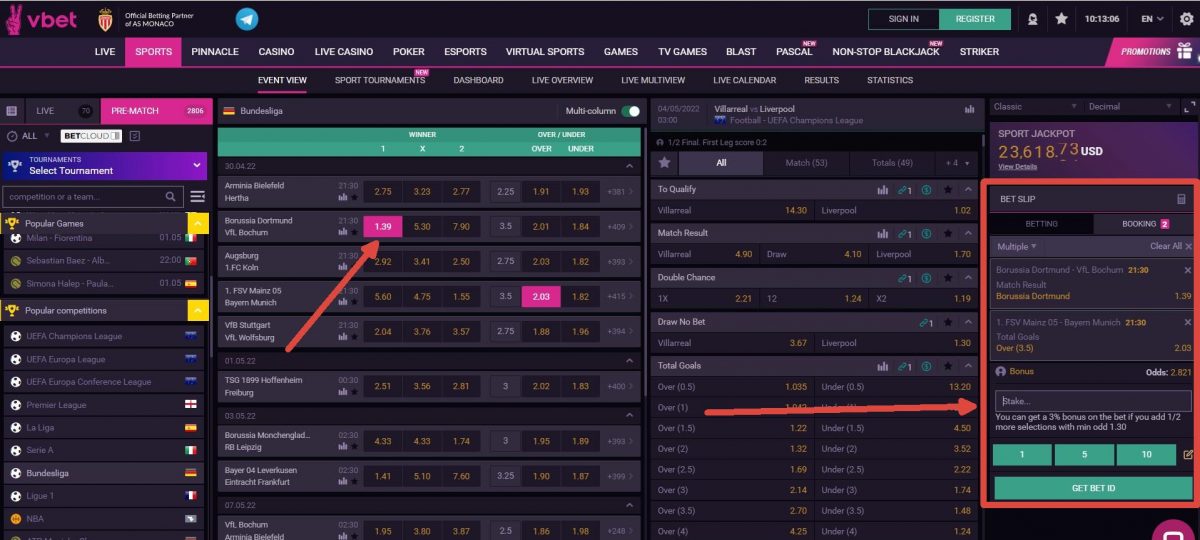Click the REGISTER button
Viewport: 1200px width, 540px height.
975,18
